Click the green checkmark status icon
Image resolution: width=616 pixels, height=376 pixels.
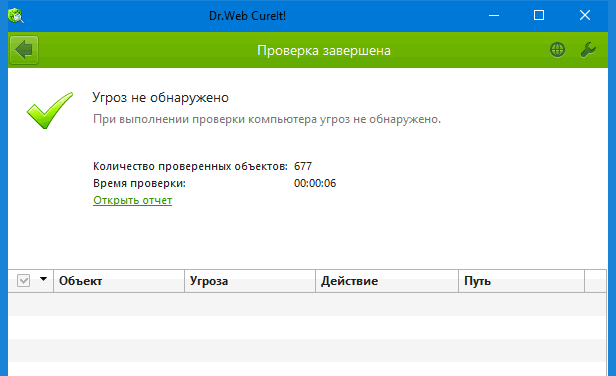coord(50,110)
